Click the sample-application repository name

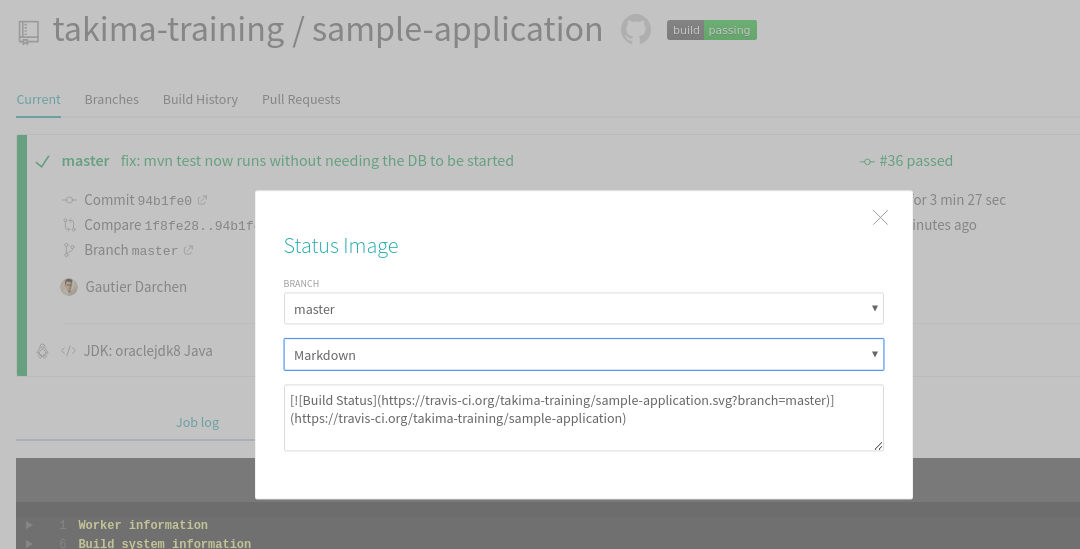coord(457,30)
